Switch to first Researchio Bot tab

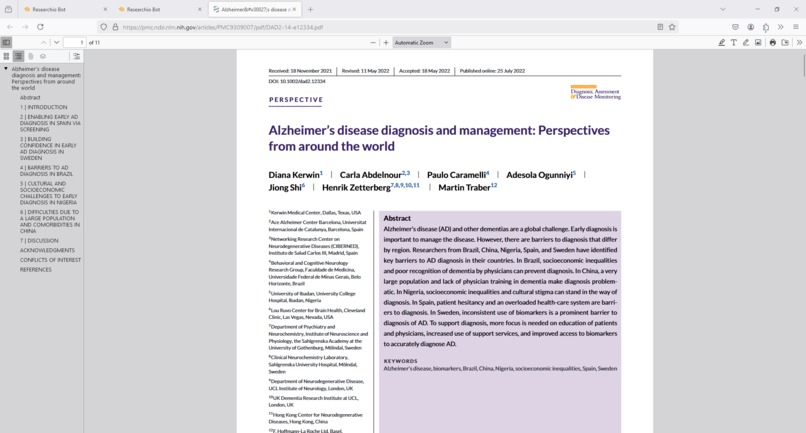pyautogui.click(x=64, y=9)
